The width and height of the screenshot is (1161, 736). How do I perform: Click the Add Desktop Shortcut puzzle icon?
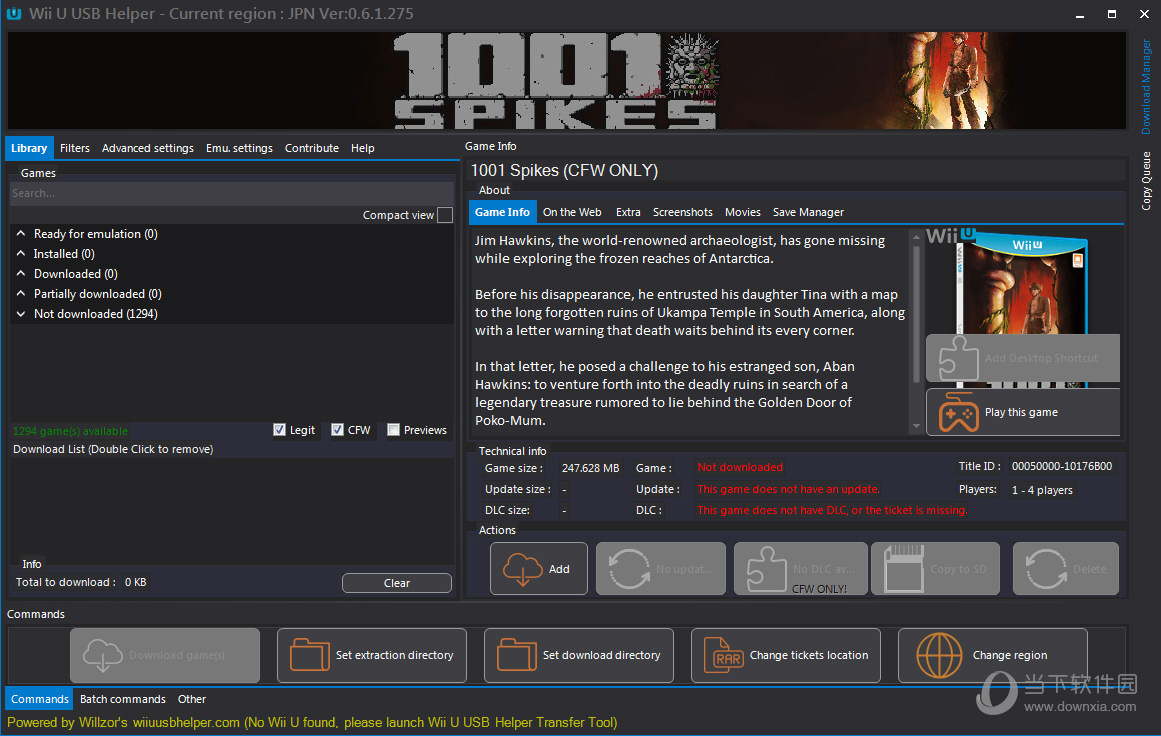[959, 358]
